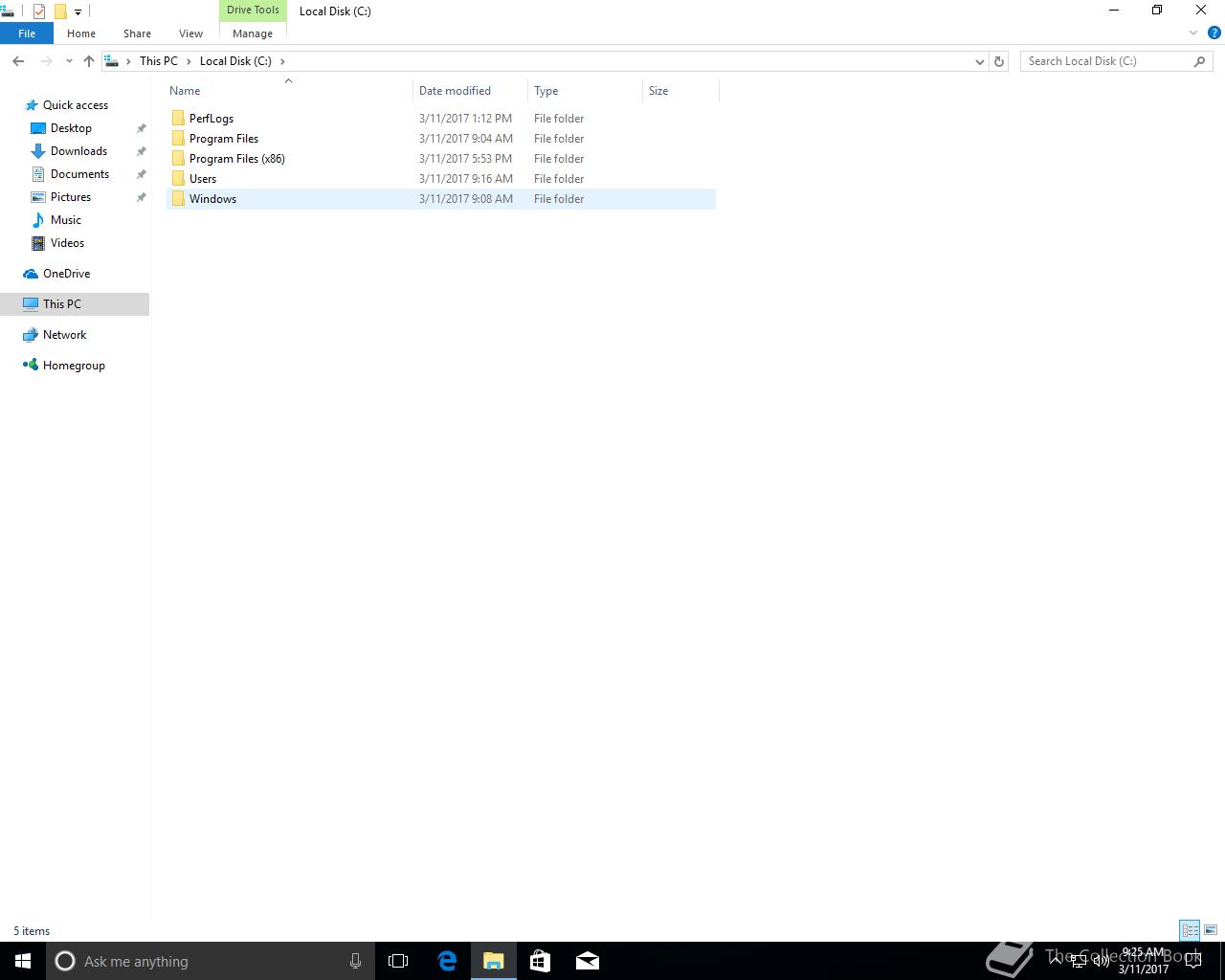Viewport: 1225px width, 980px height.
Task: Click the File Explorer taskbar icon
Action: coord(493,961)
